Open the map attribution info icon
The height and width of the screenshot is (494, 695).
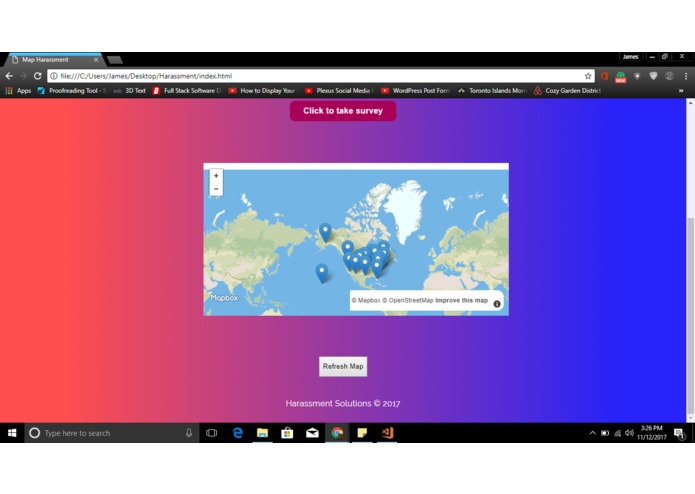497,304
